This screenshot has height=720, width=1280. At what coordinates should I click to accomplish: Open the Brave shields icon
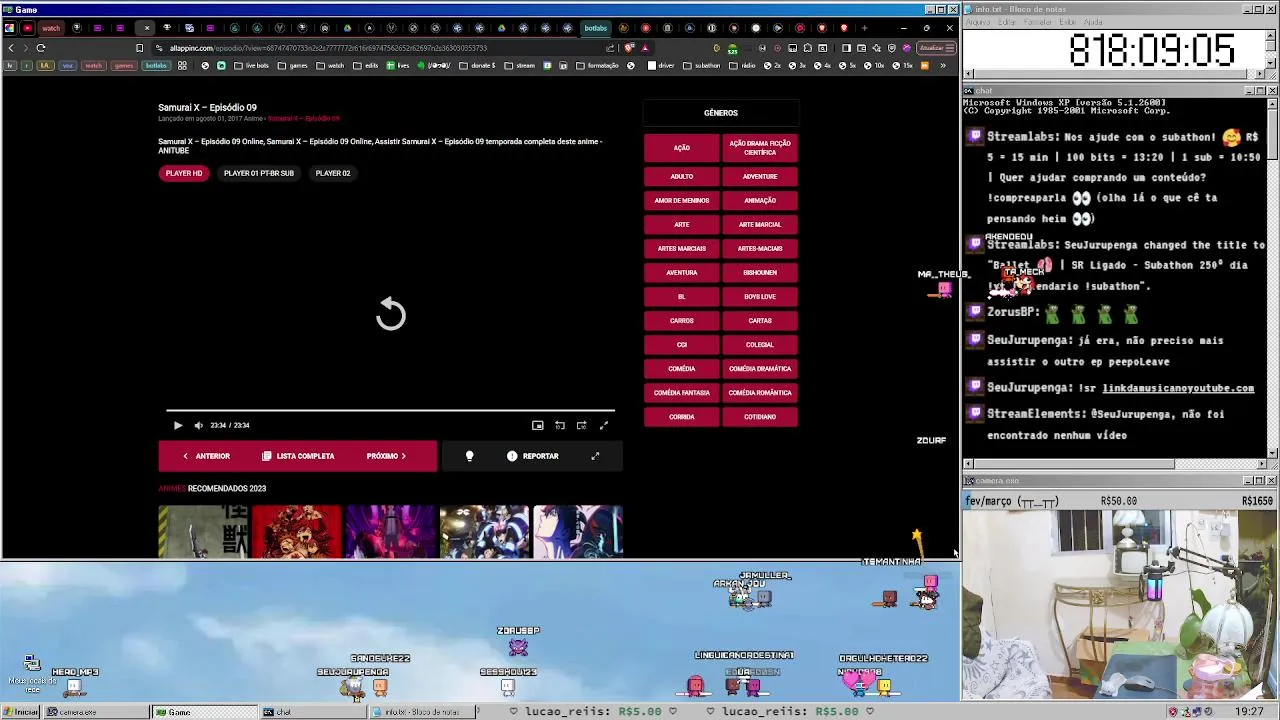coord(629,48)
